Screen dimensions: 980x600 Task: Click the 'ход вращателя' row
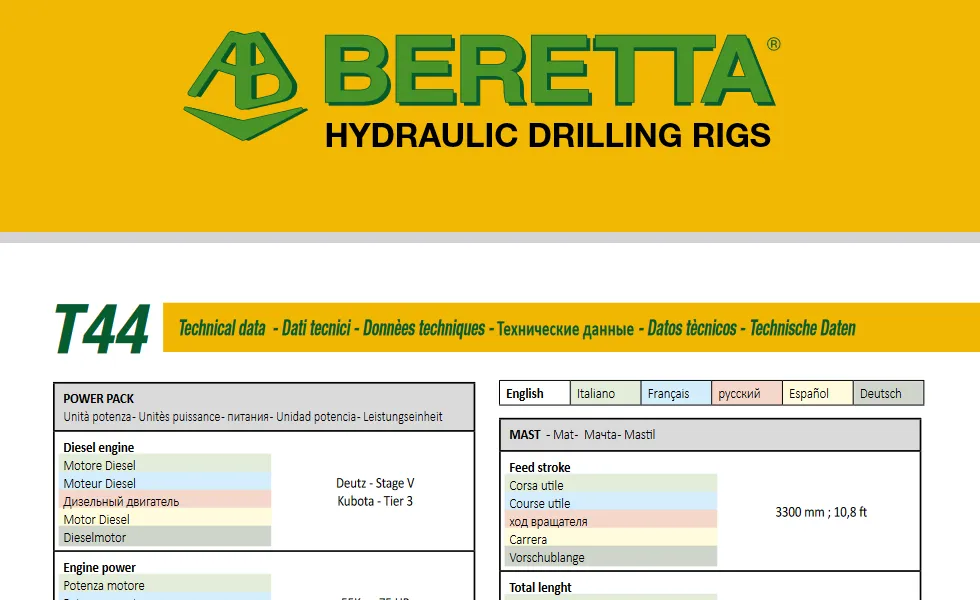point(611,522)
